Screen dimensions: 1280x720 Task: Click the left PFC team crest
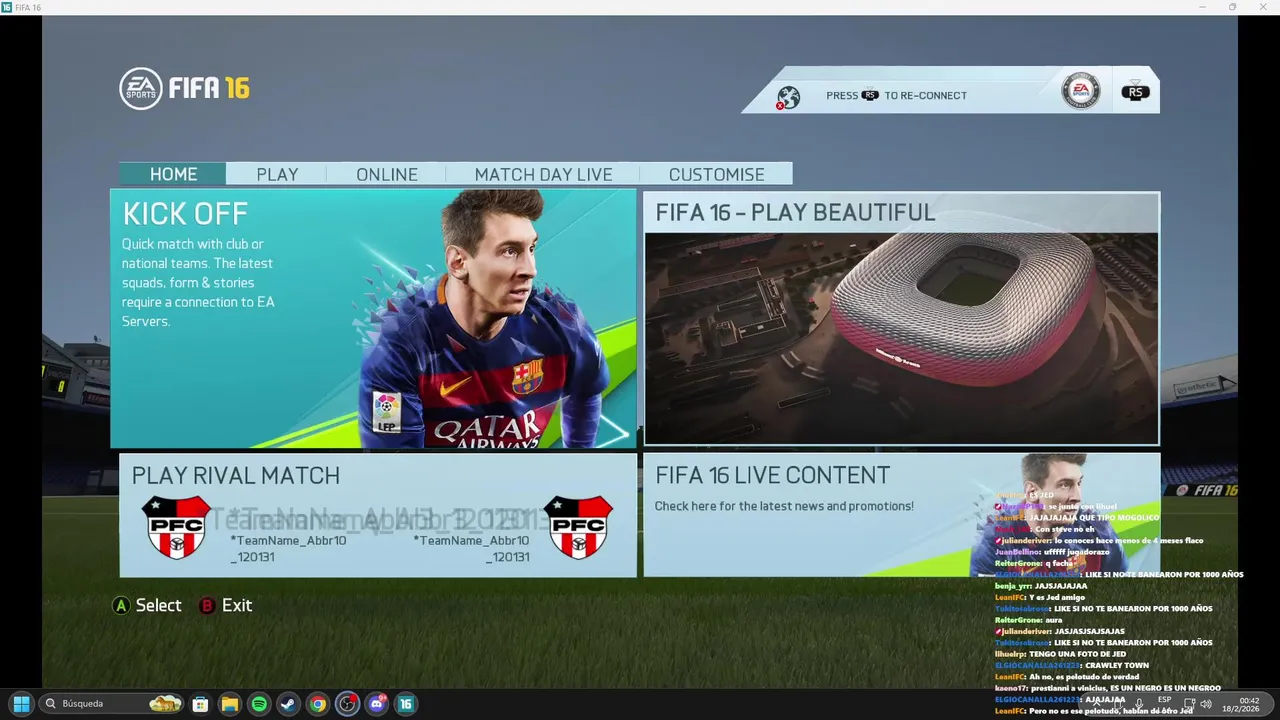tap(177, 526)
